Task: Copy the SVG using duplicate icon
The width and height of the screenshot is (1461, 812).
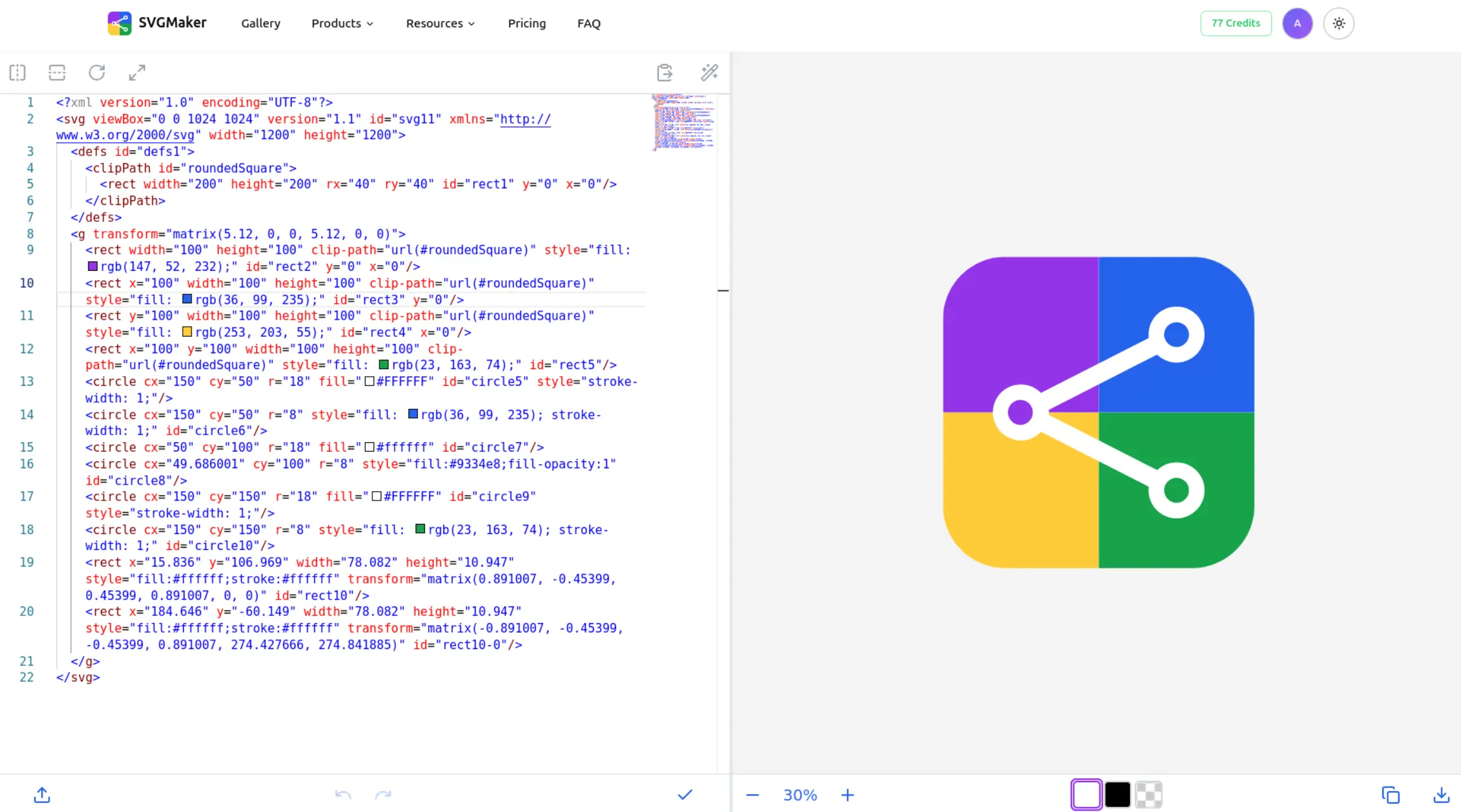Action: pos(1391,795)
